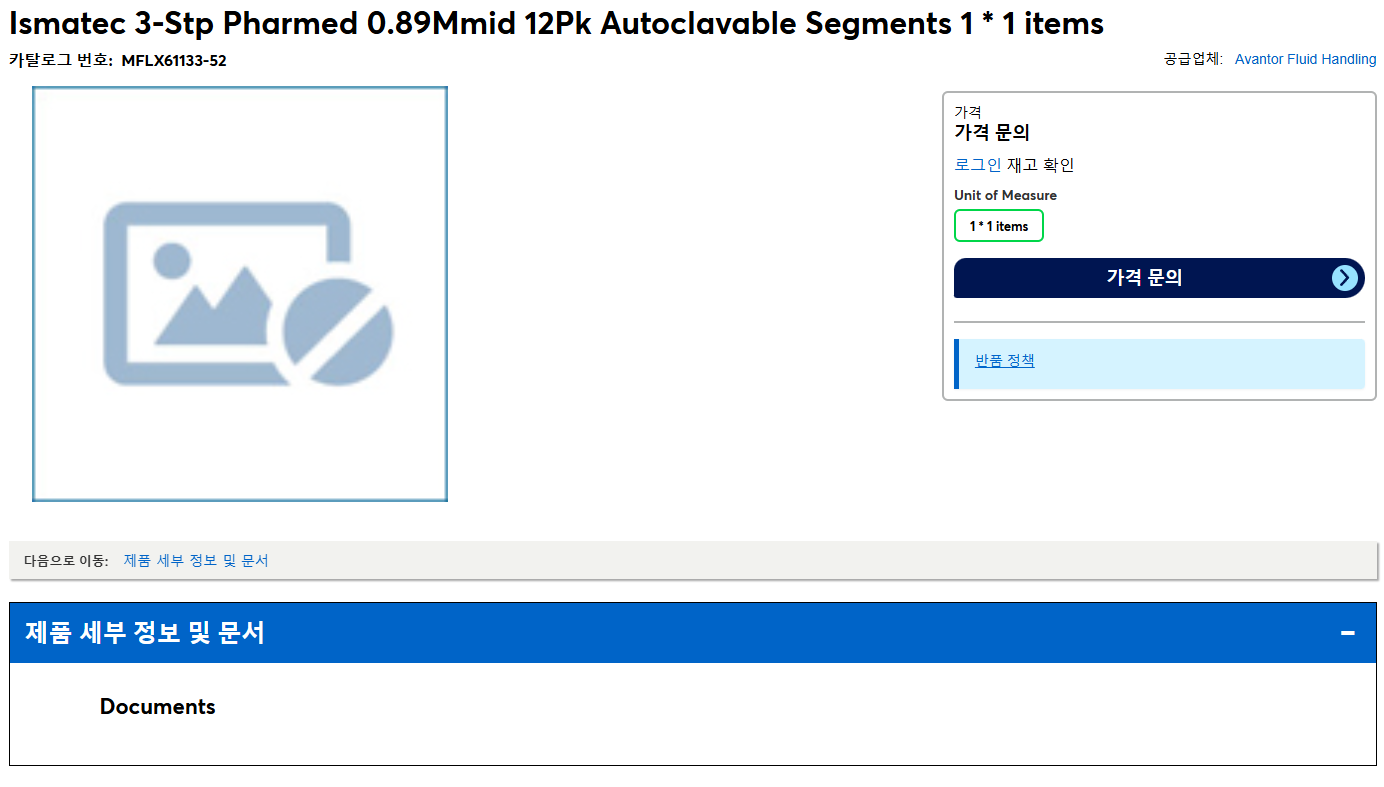Click the product image thumbnail frame
Image resolution: width=1384 pixels, height=787 pixels.
(x=240, y=294)
